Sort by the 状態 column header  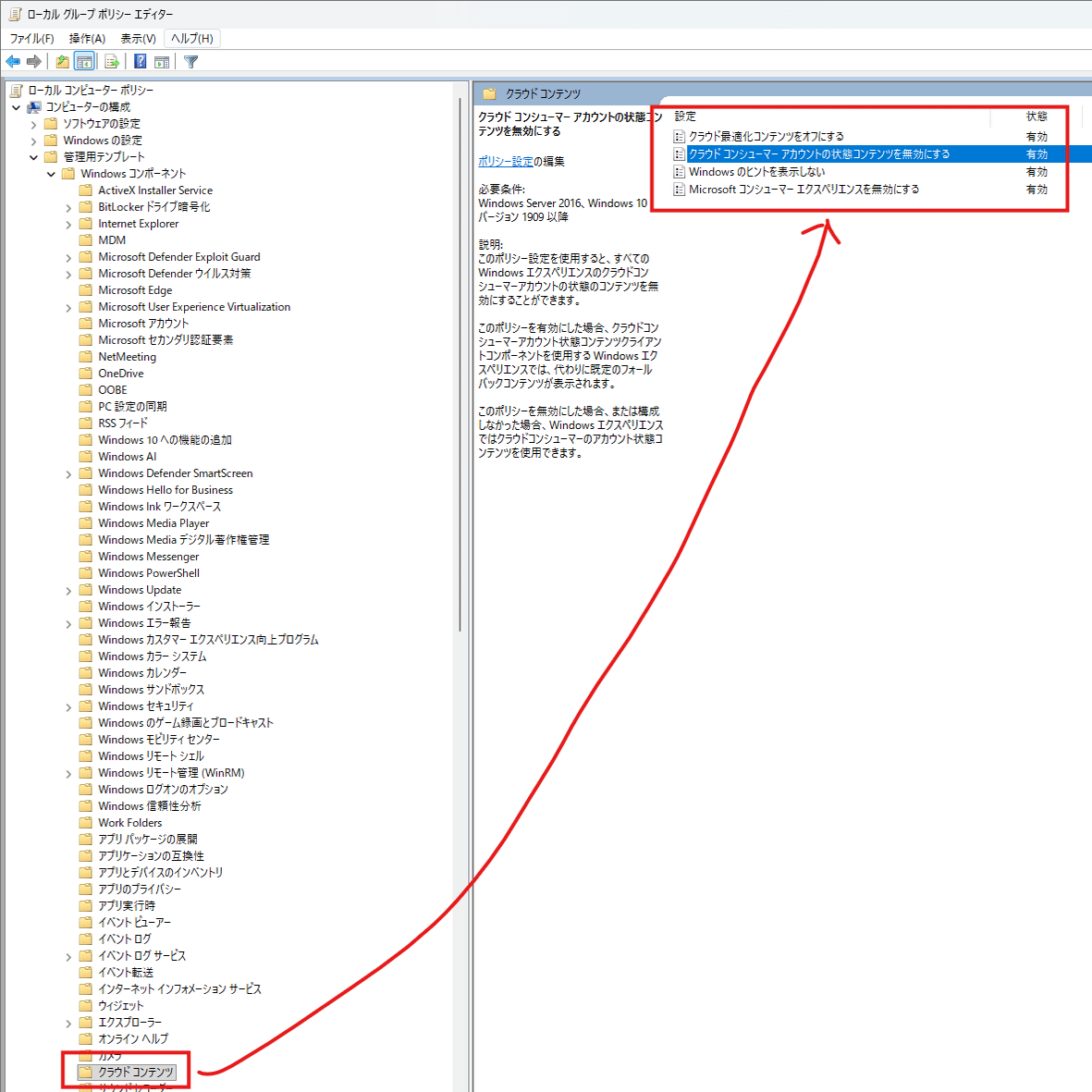pos(1037,117)
